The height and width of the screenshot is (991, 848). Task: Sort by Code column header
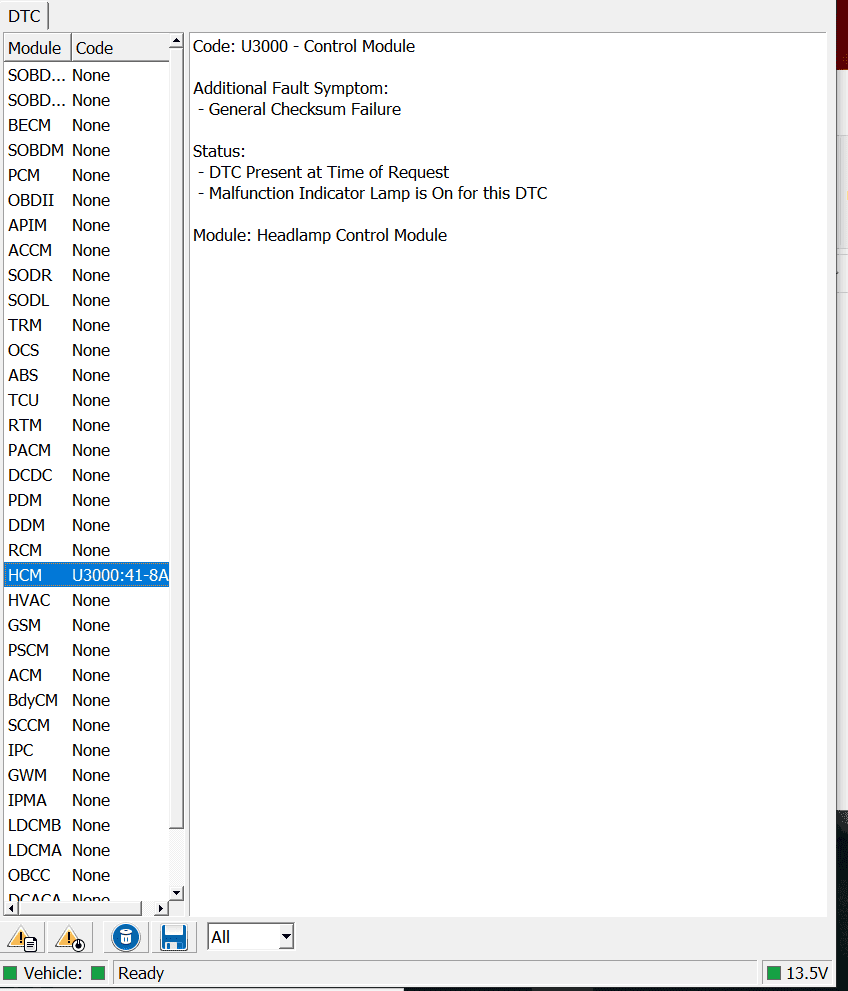coord(118,48)
